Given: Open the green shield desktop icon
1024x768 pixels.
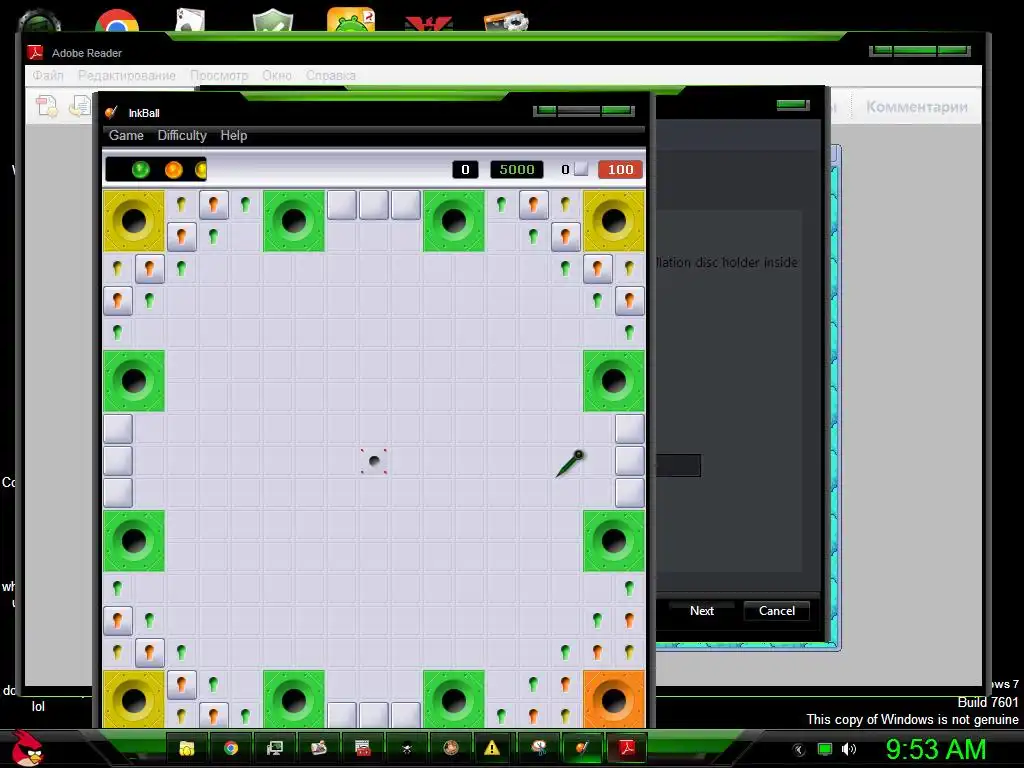Looking at the screenshot, I should [x=273, y=20].
